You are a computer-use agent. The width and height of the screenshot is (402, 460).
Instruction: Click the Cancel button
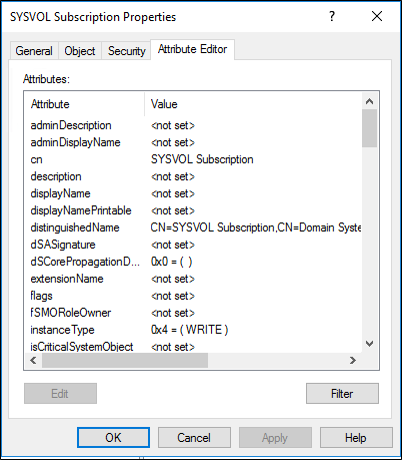click(194, 437)
